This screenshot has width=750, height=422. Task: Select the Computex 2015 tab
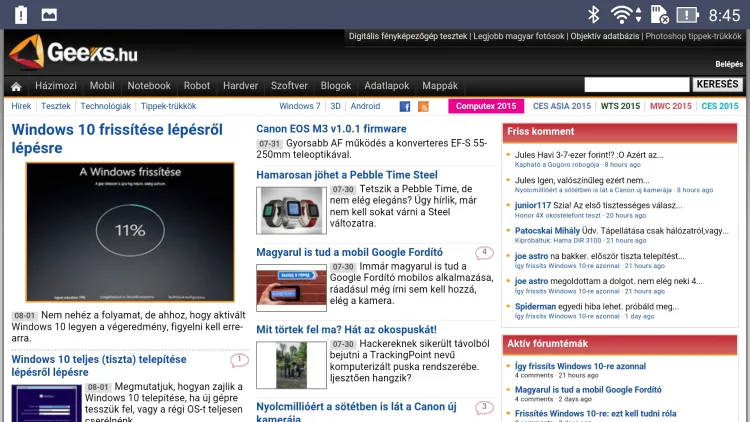pos(486,106)
